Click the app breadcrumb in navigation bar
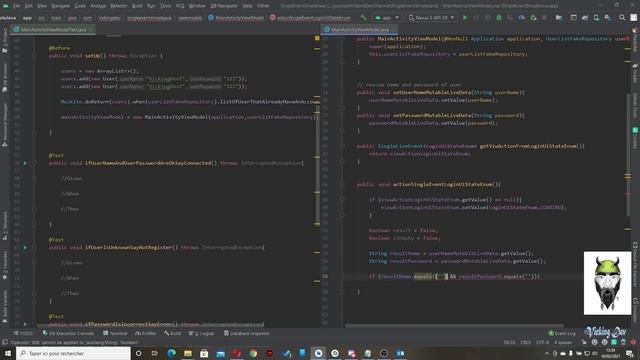The image size is (640, 360). 27,18
